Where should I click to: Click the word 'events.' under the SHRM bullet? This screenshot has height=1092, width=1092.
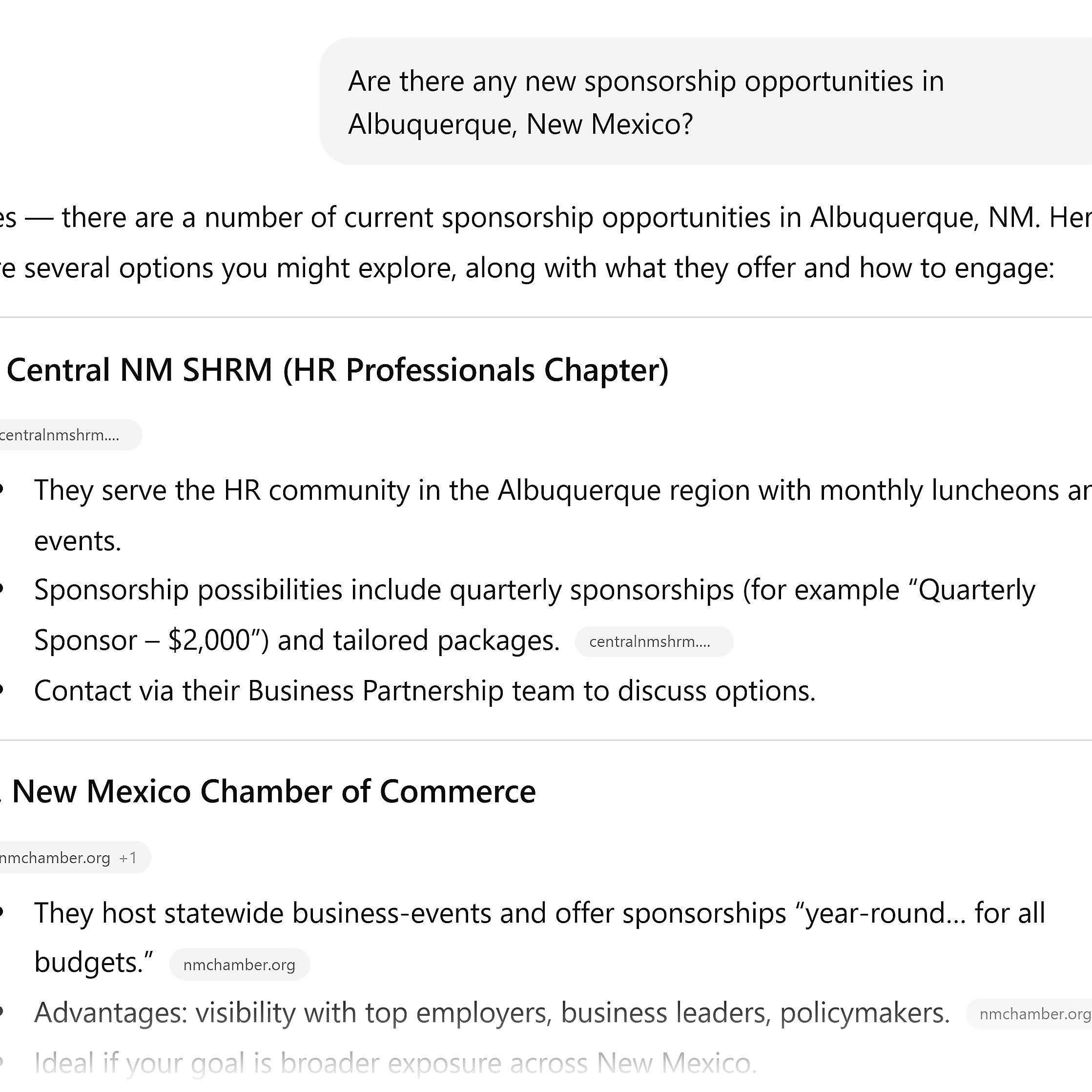78,541
